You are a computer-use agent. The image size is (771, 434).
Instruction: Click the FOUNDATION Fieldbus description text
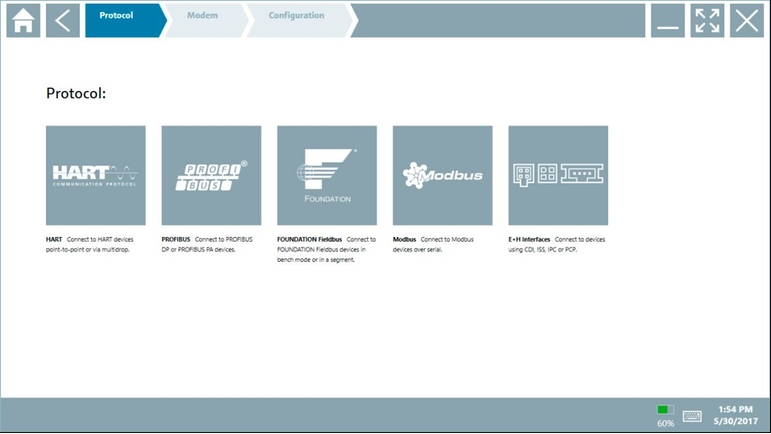(x=326, y=249)
